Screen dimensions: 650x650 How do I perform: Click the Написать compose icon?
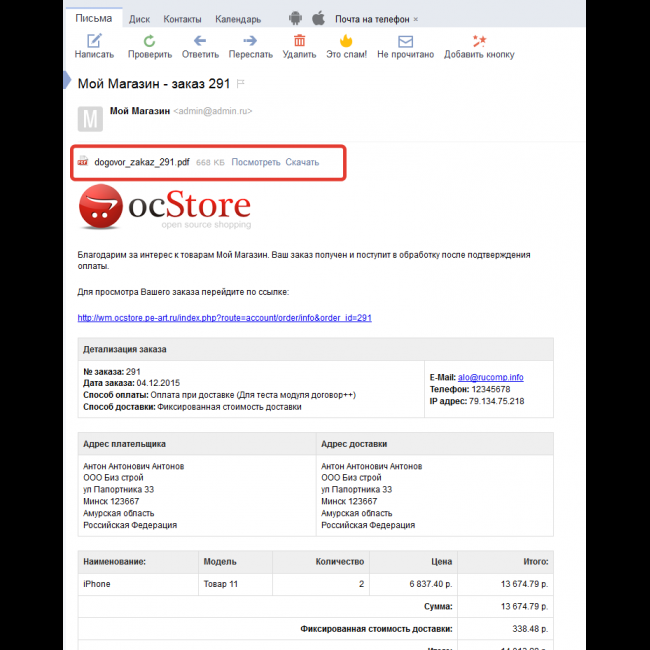[94, 41]
